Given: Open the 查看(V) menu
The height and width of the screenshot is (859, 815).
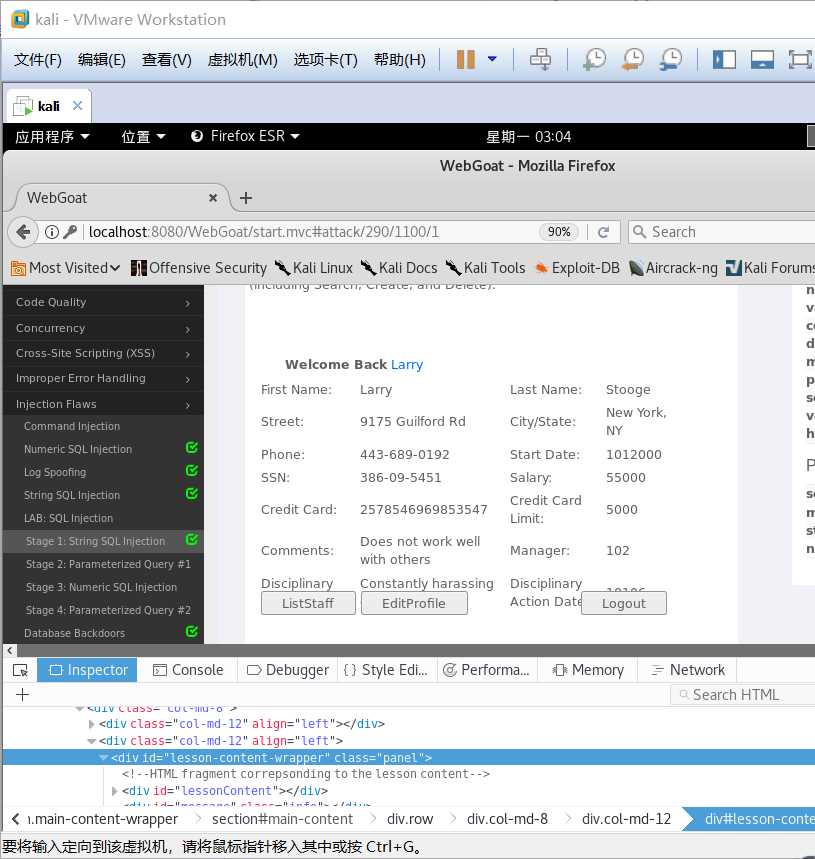Looking at the screenshot, I should point(167,59).
